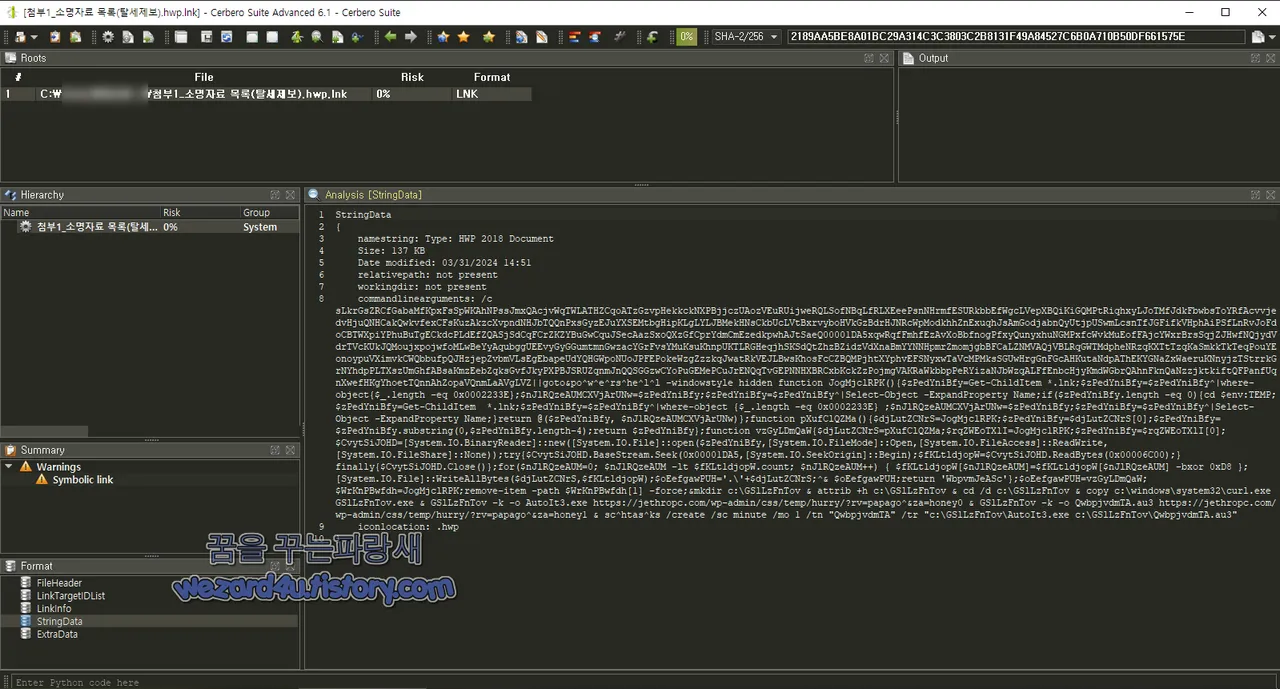
Task: Click the save-with-refresh icon beside the floppy
Action: 226,37
